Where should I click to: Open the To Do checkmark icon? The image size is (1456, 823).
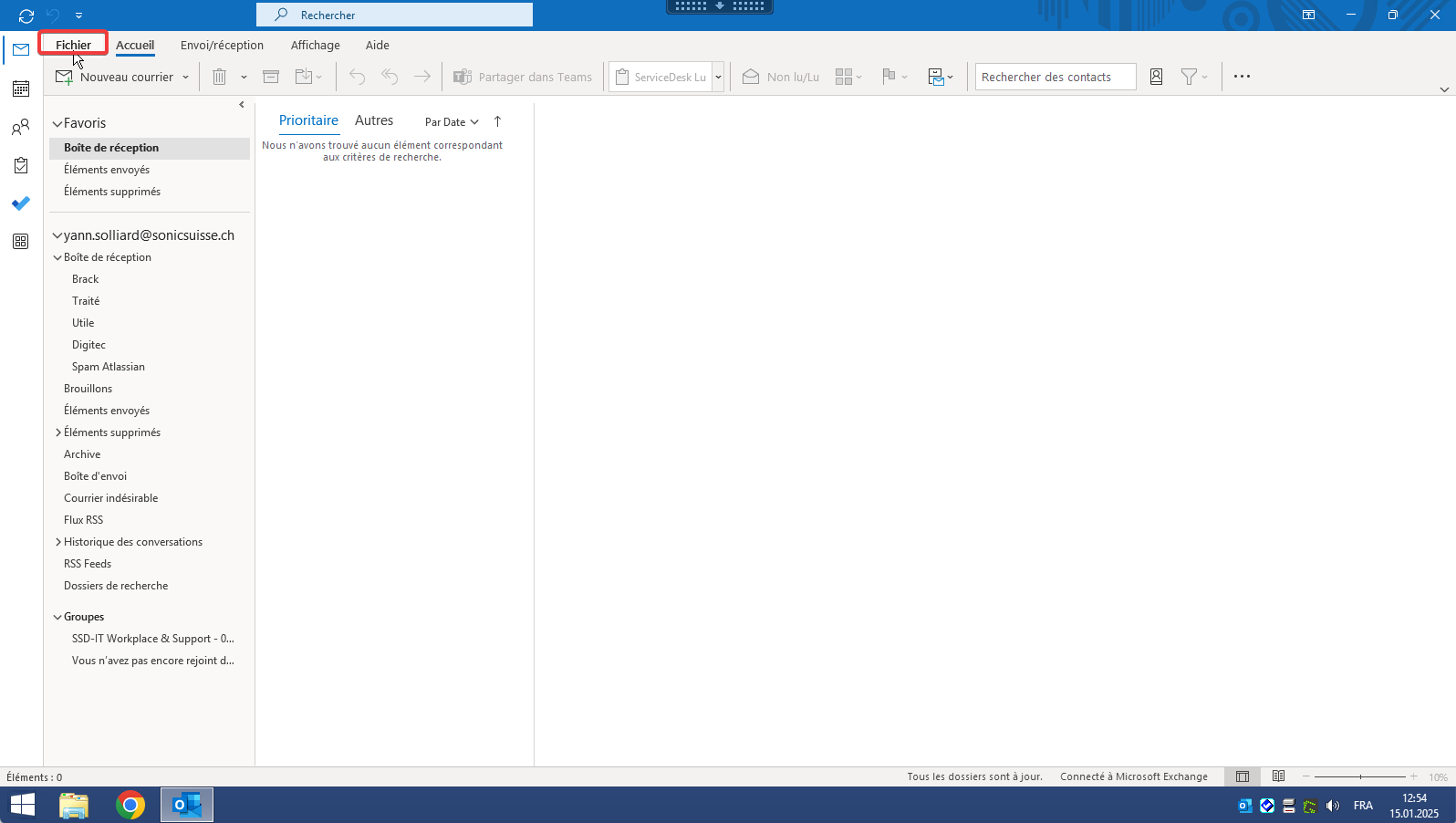click(21, 203)
